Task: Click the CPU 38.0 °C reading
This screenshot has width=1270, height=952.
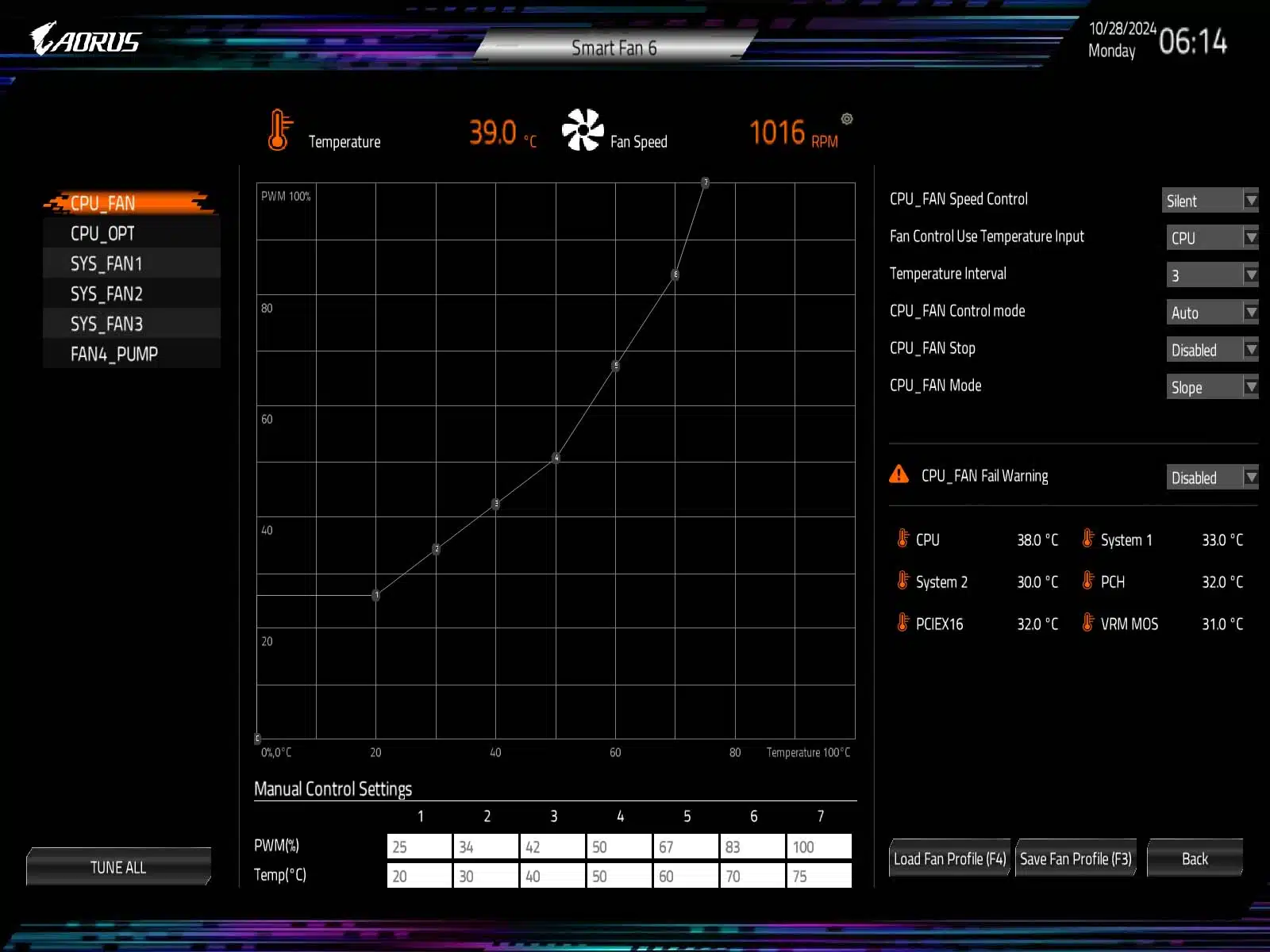Action: 1037,539
